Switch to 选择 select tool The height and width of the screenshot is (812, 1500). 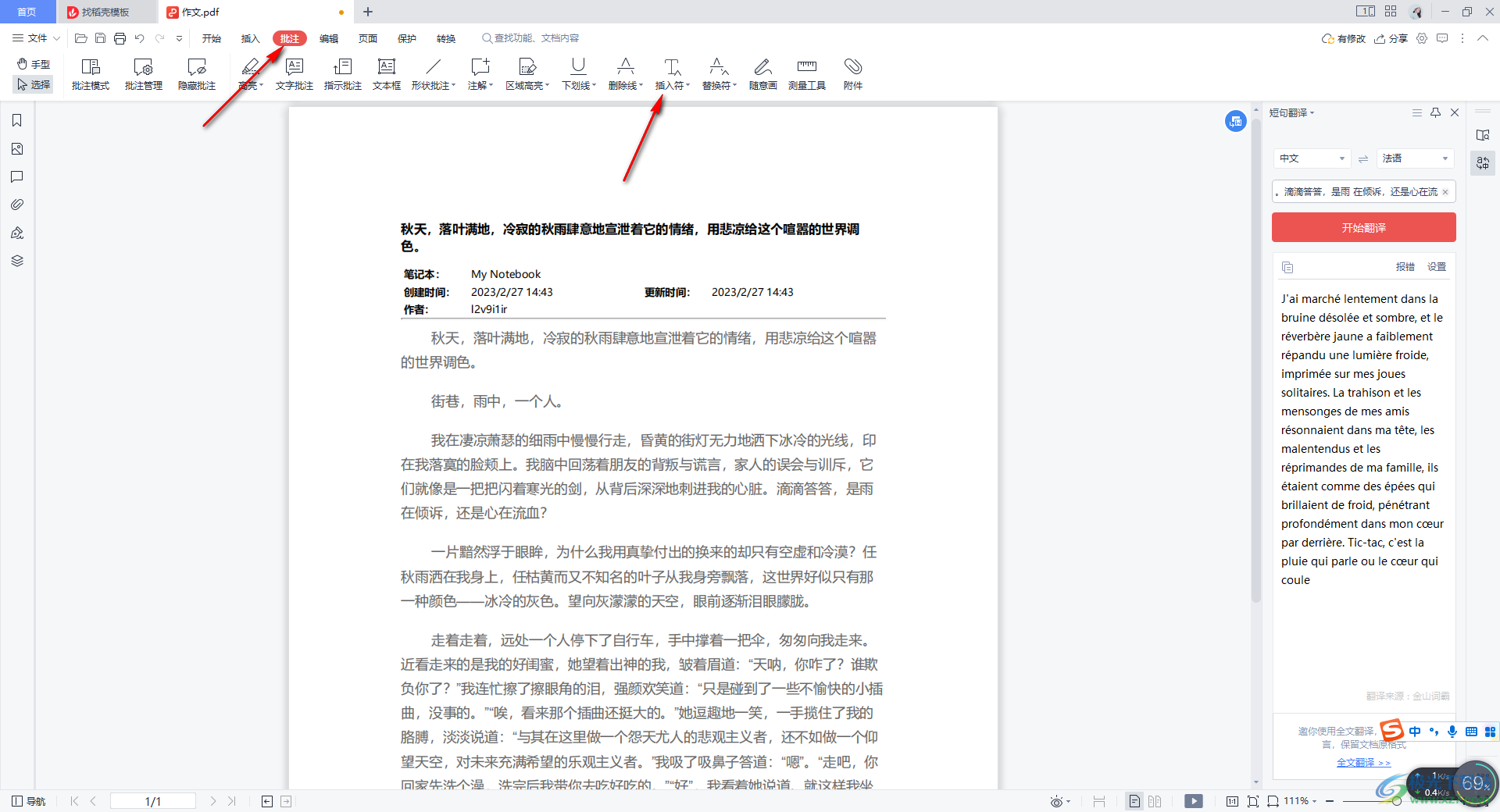click(34, 84)
